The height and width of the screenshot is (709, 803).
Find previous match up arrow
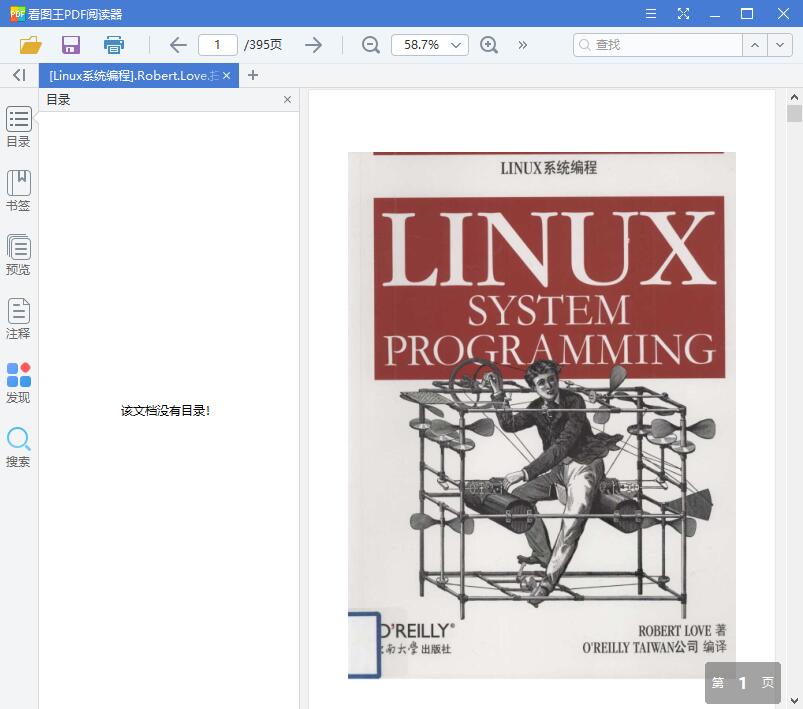click(755, 45)
